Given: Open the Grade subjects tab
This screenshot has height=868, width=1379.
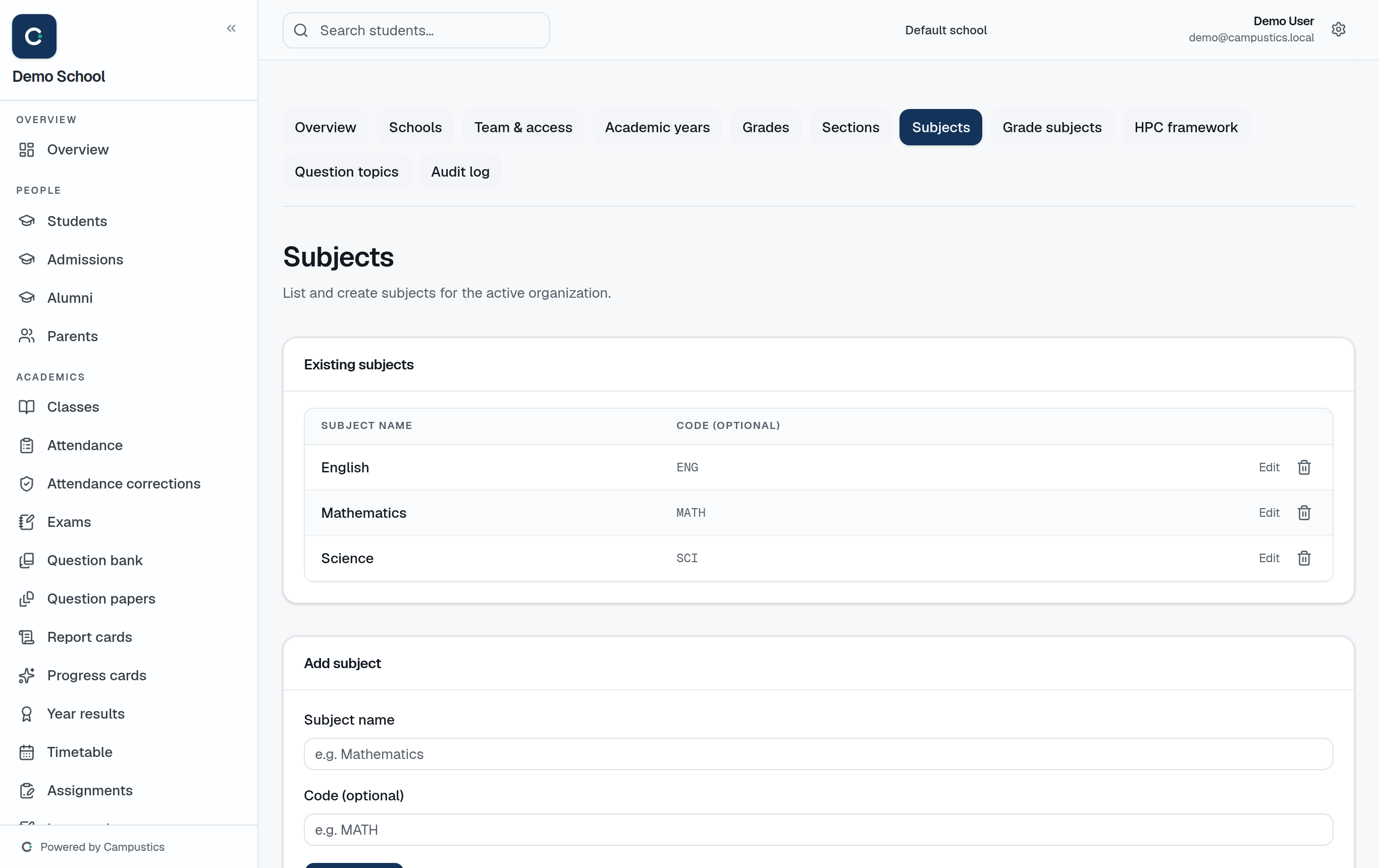Looking at the screenshot, I should 1052,127.
